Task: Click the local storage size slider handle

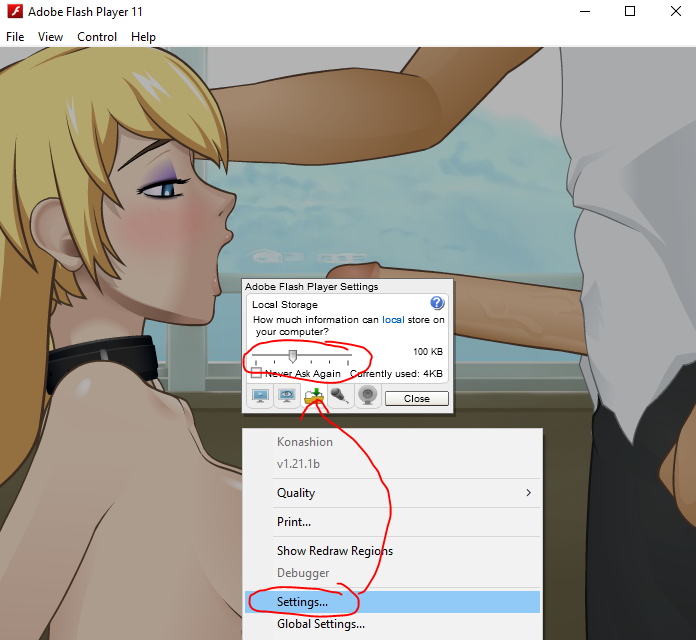Action: click(293, 356)
